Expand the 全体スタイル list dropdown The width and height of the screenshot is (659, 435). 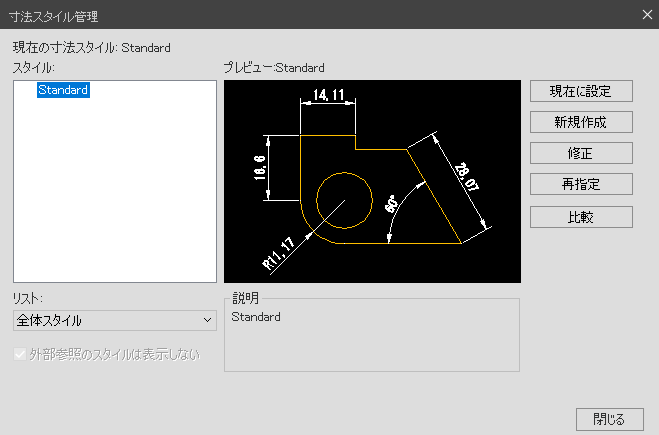(x=115, y=321)
